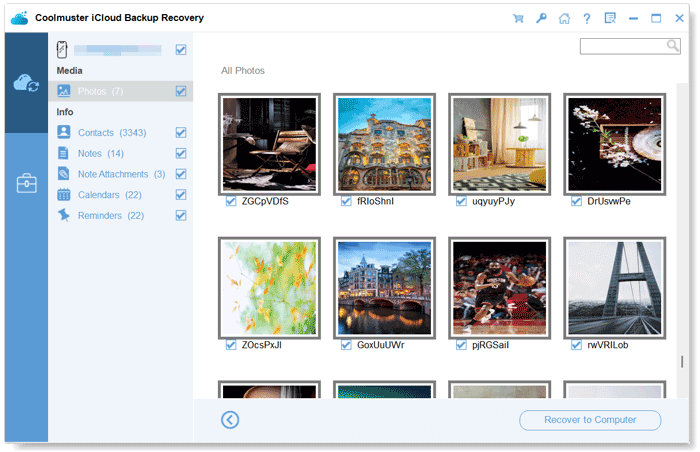
Task: Go back with the circular arrow button
Action: tap(230, 420)
